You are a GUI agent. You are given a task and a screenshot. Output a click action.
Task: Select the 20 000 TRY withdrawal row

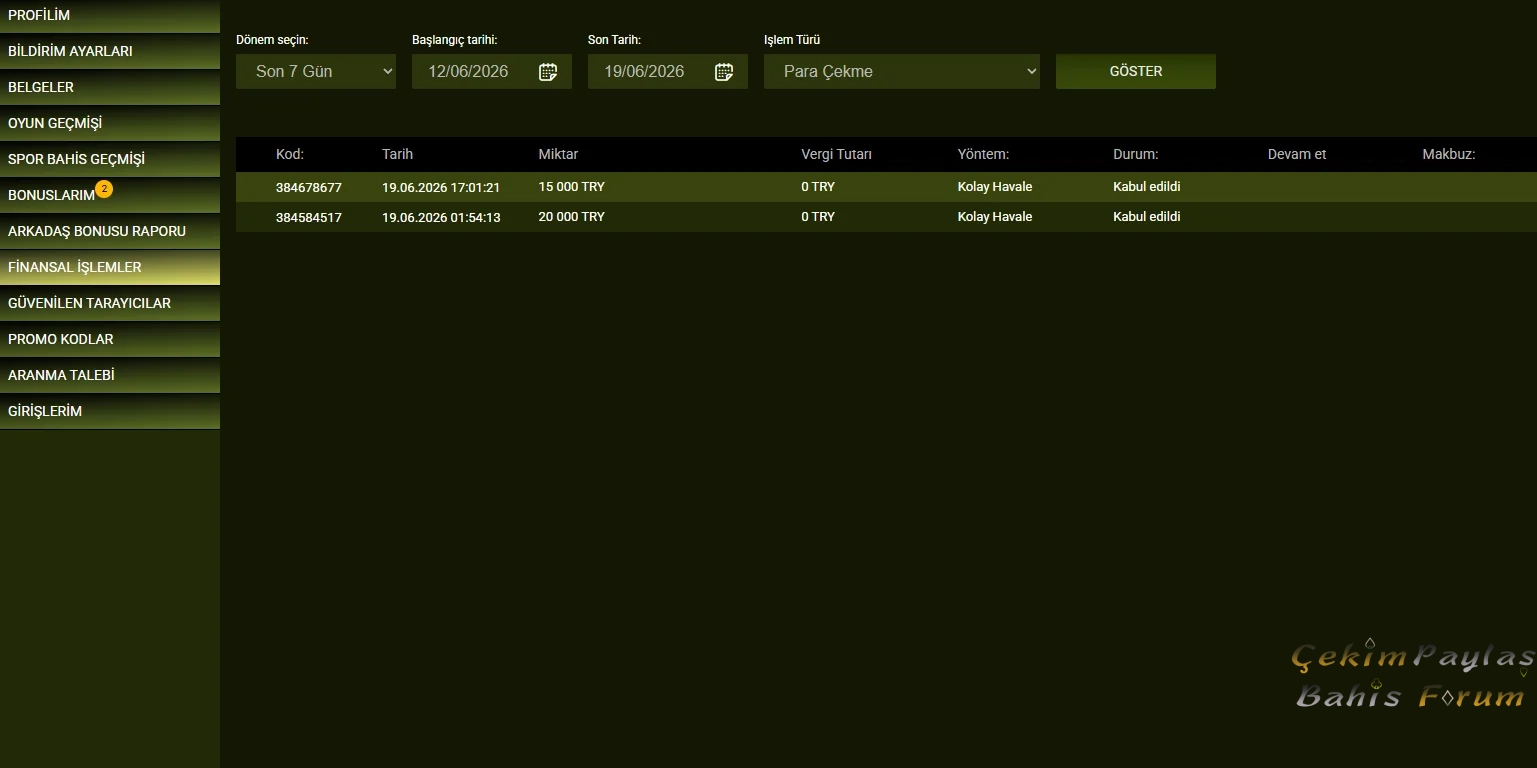point(886,217)
